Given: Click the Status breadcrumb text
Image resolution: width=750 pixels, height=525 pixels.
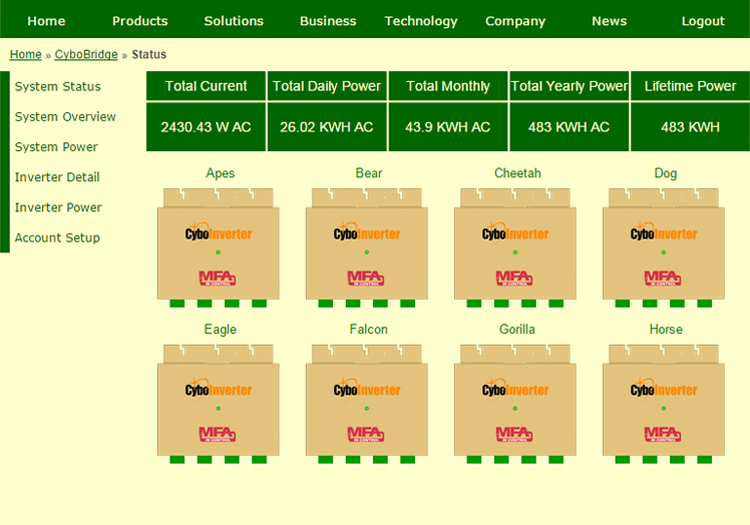Looking at the screenshot, I should (149, 55).
